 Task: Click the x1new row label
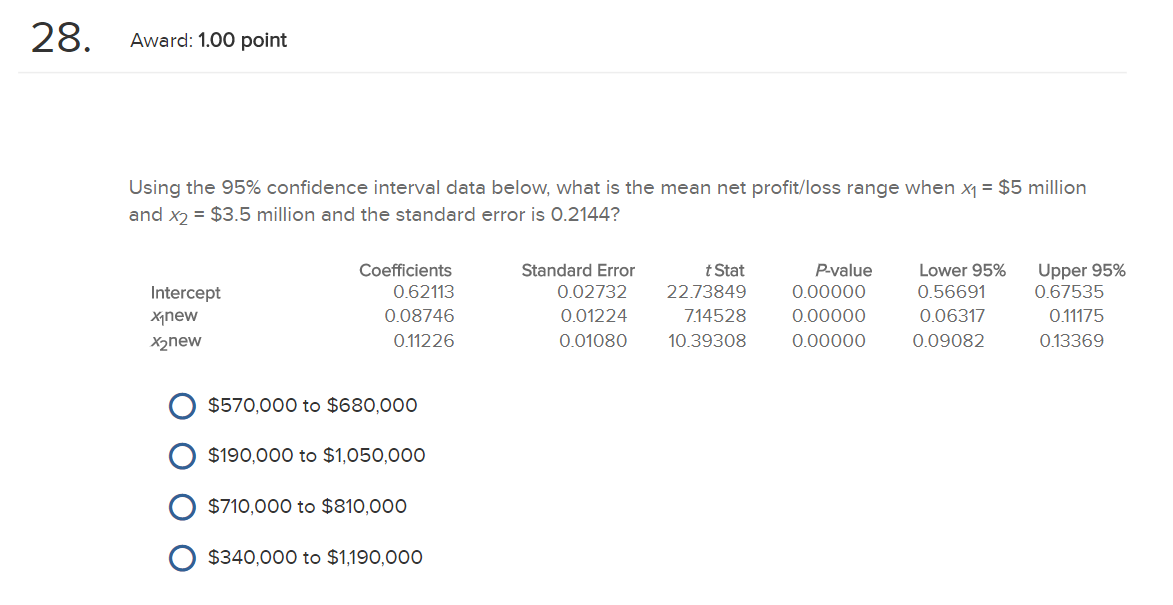click(174, 316)
